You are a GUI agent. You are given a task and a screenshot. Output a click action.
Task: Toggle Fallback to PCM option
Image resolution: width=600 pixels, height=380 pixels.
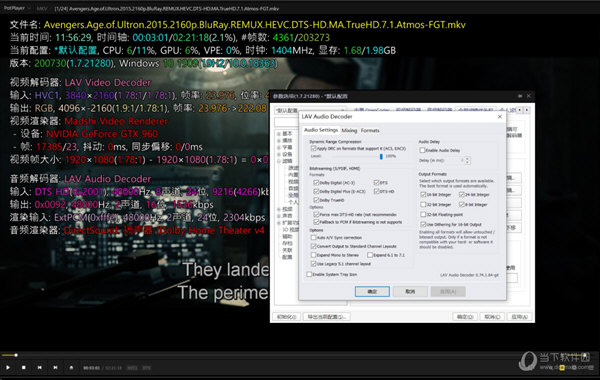(316, 222)
